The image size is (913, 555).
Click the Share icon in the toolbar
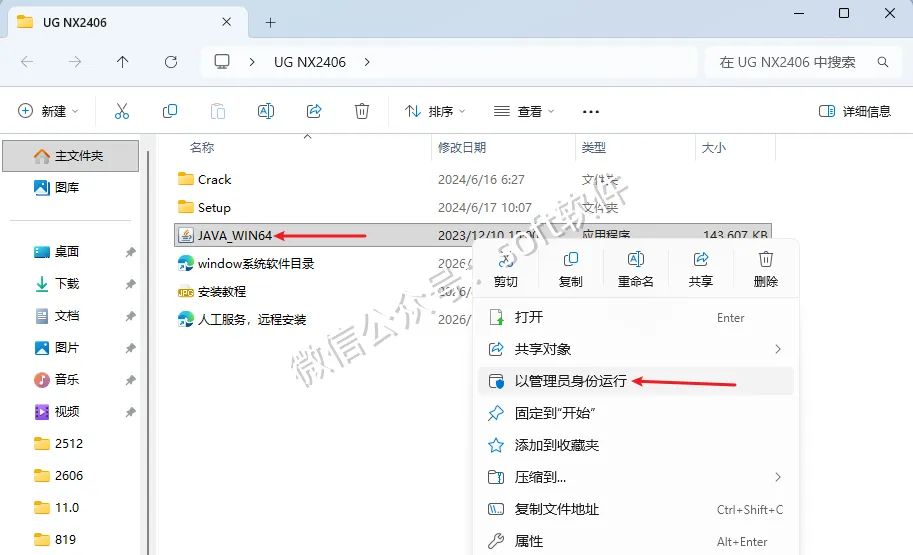[314, 111]
